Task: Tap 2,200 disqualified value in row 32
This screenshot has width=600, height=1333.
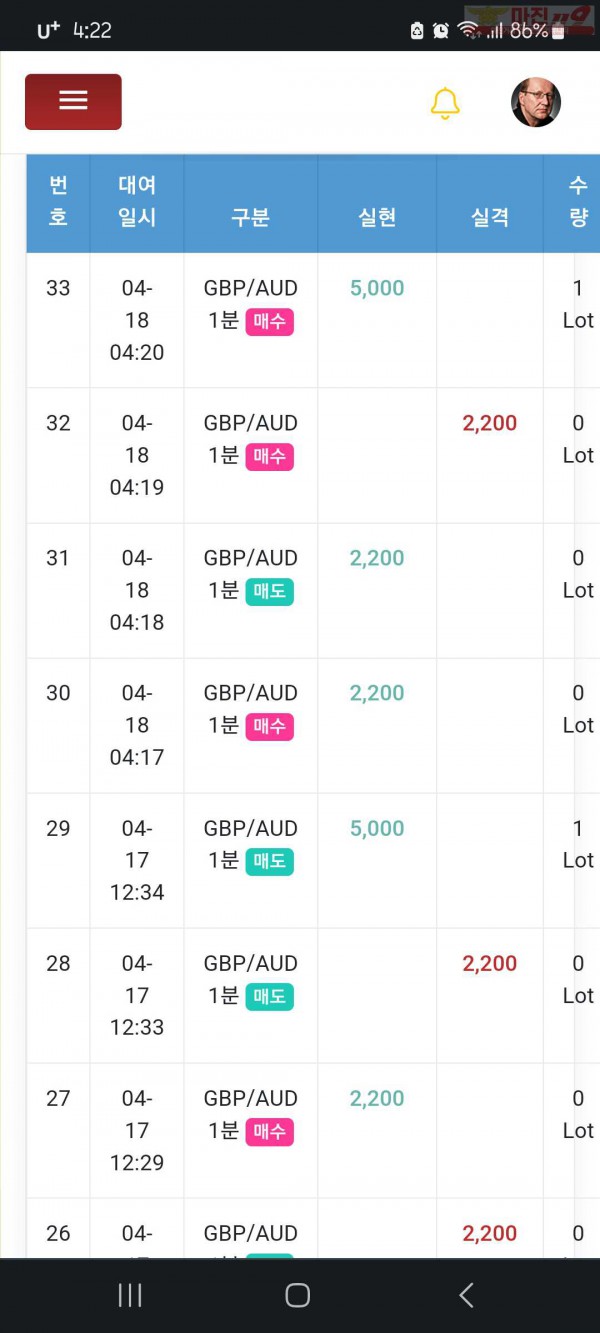Action: (490, 423)
